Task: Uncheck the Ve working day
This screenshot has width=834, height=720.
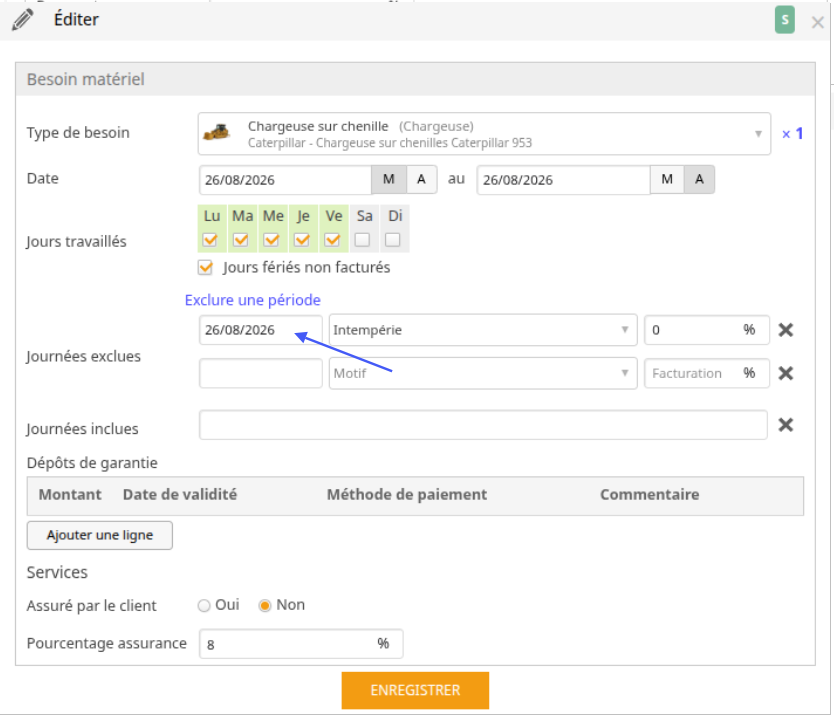Action: pyautogui.click(x=332, y=240)
